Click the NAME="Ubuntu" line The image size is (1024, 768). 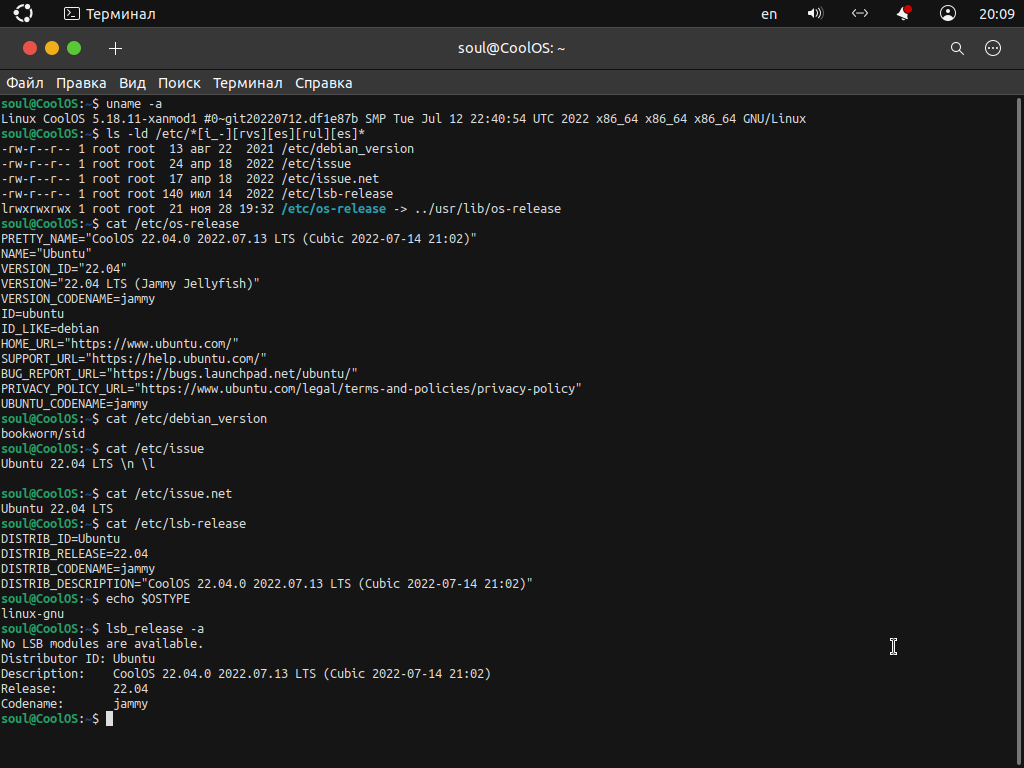click(x=46, y=254)
